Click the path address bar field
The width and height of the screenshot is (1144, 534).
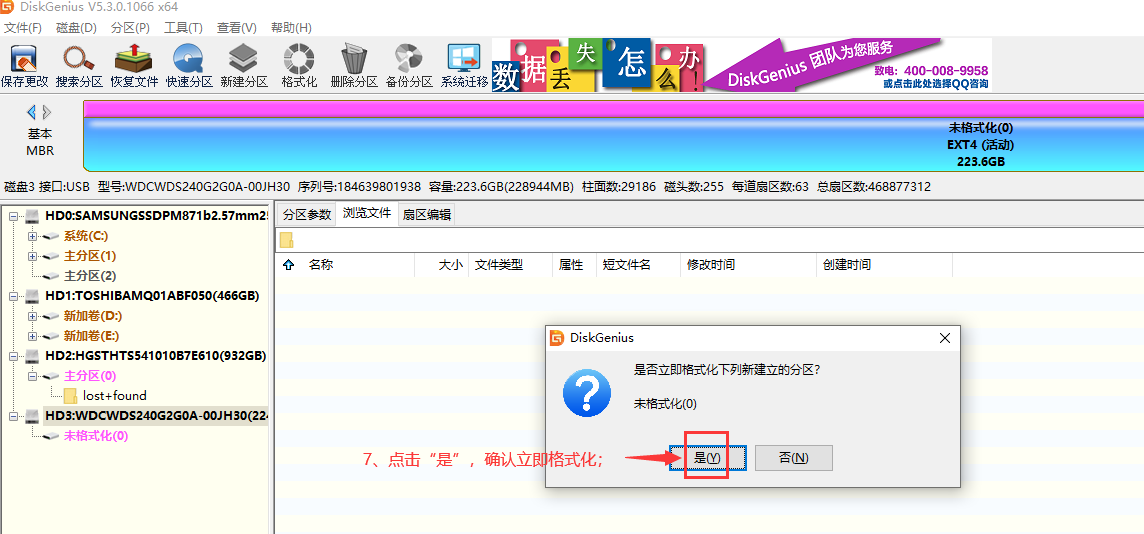pos(709,240)
